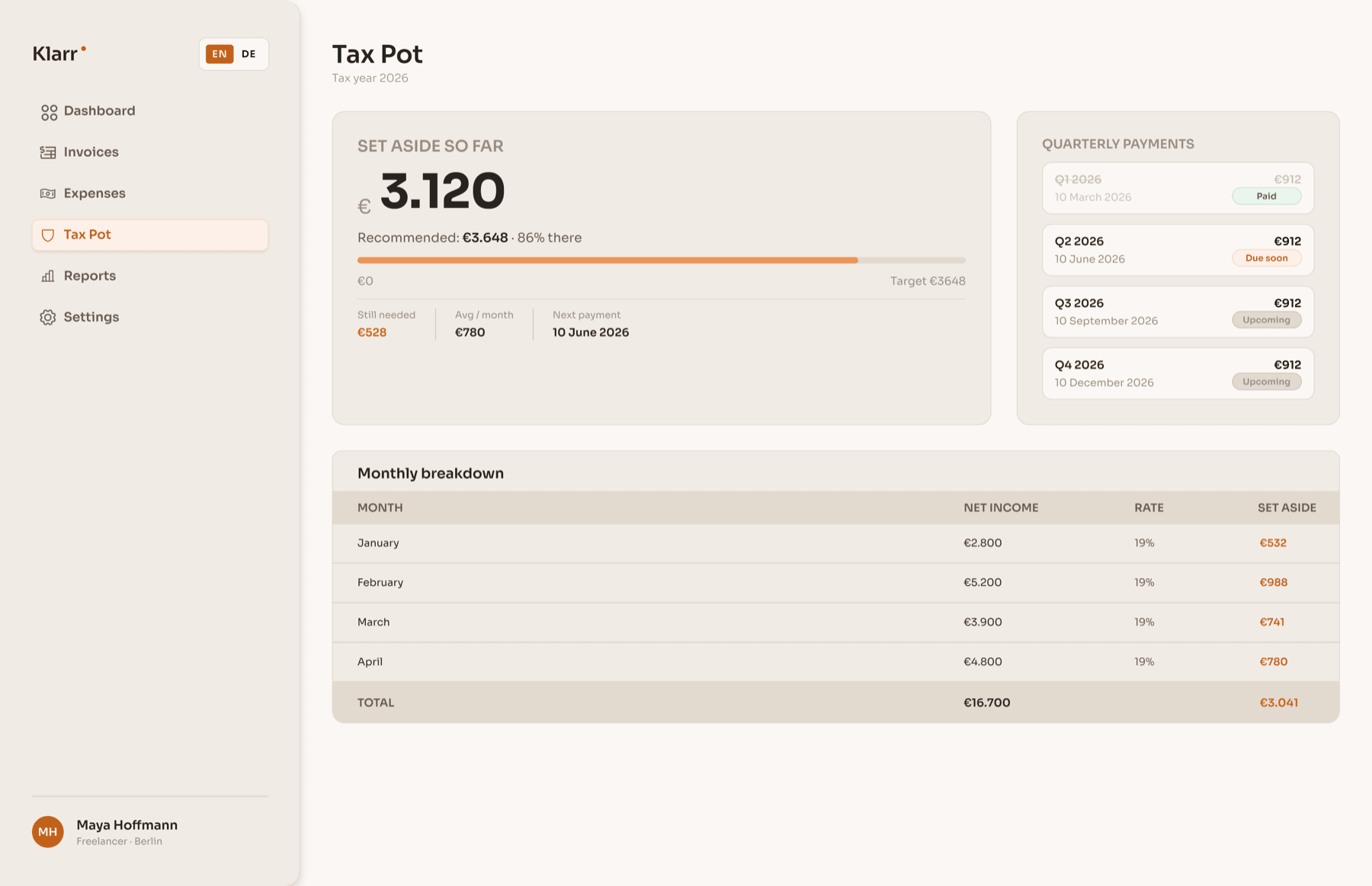Click the SET ASIDE column header
The height and width of the screenshot is (886, 1372).
tap(1287, 507)
